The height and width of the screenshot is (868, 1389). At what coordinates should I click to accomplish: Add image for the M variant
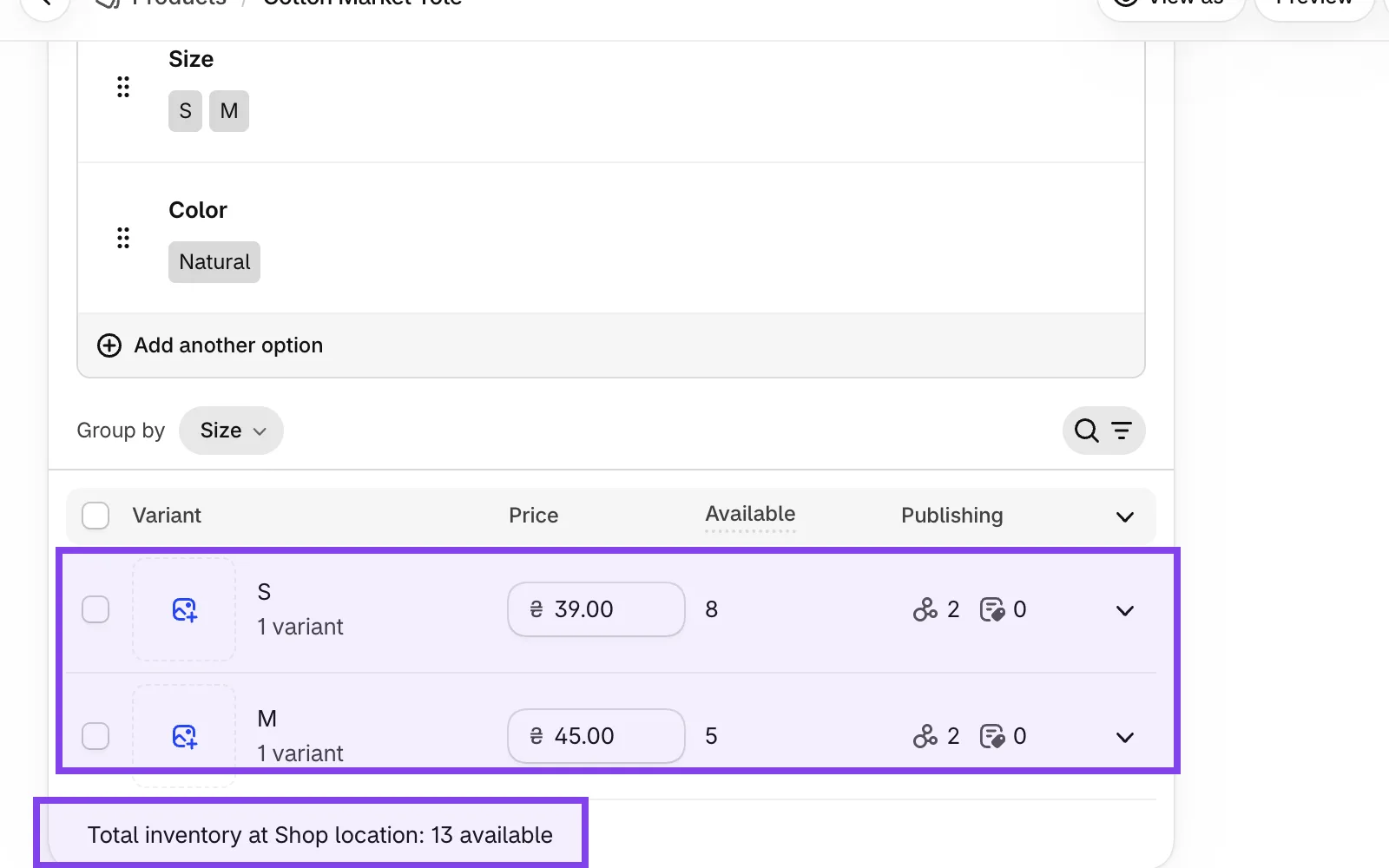(184, 736)
